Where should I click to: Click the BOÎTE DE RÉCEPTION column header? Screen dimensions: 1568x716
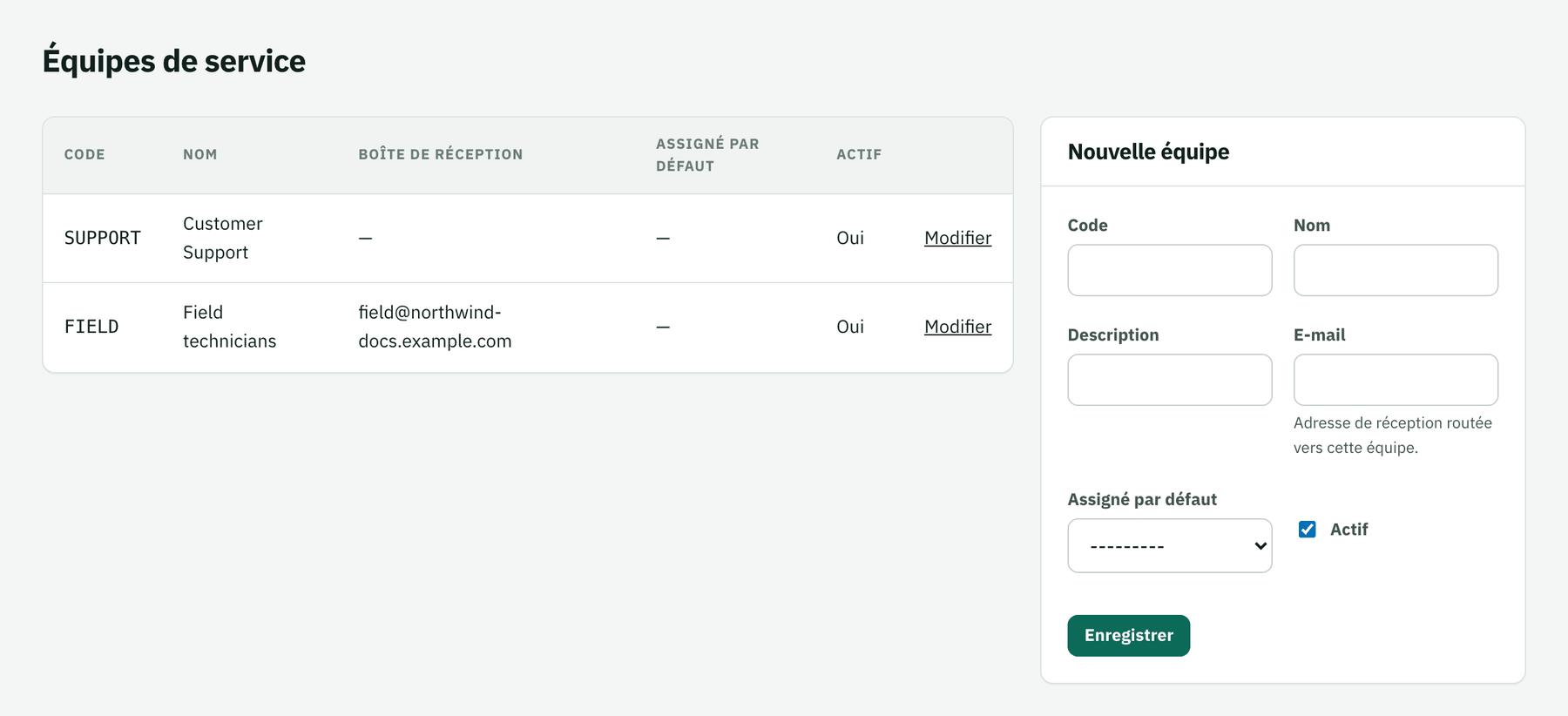pyautogui.click(x=441, y=154)
